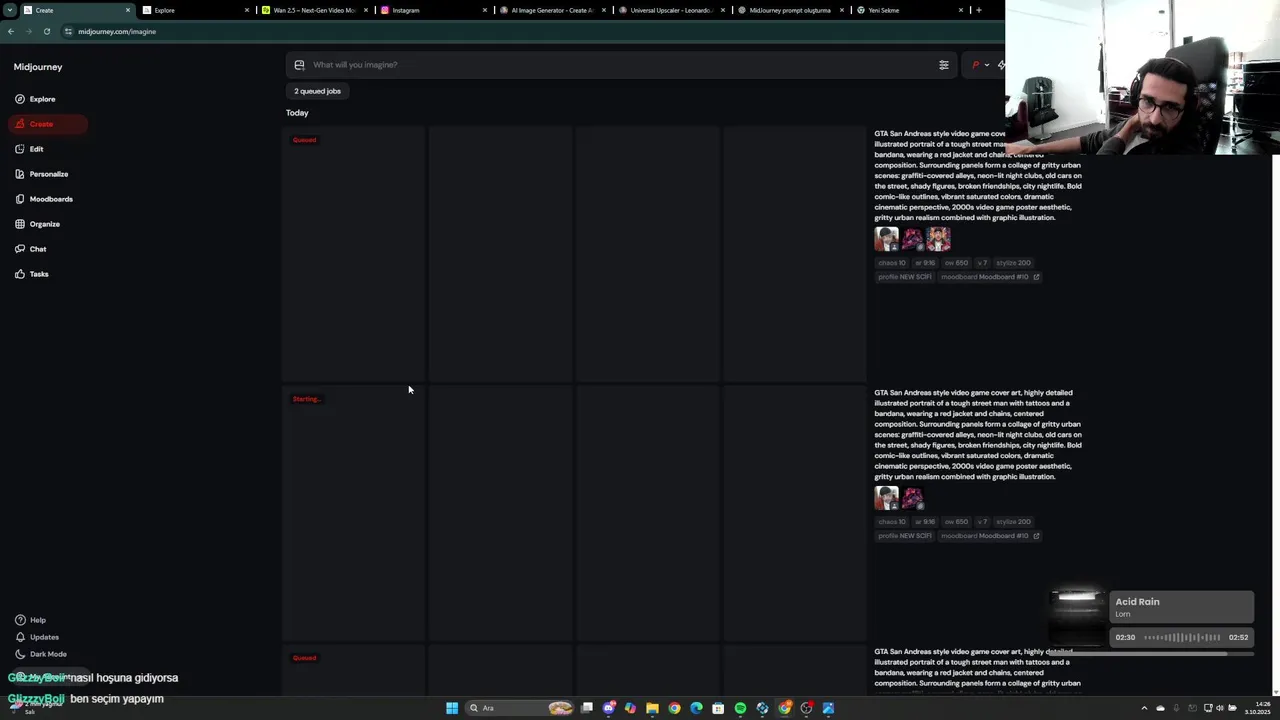The height and width of the screenshot is (720, 1280).
Task: Click the taskbar Ara search box
Action: coord(520,708)
